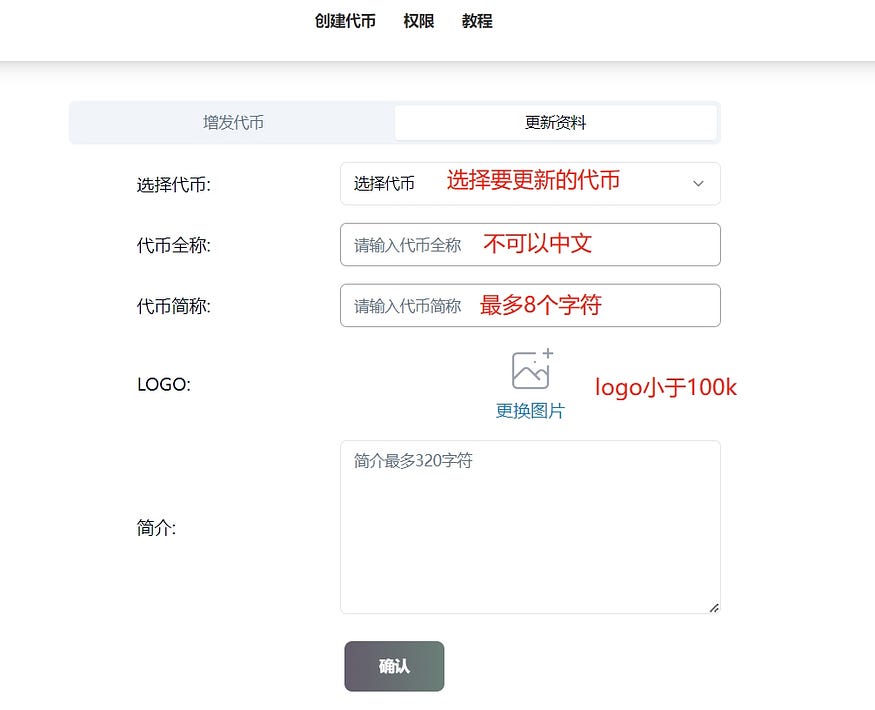Open the 选择代币 dropdown
Image resolution: width=875 pixels, height=710 pixels.
(x=530, y=184)
